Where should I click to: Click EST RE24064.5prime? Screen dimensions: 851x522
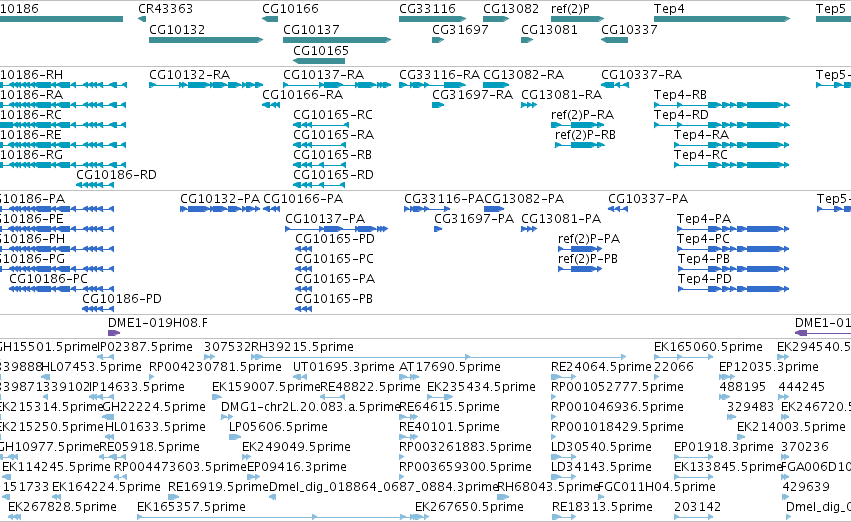(x=601, y=367)
